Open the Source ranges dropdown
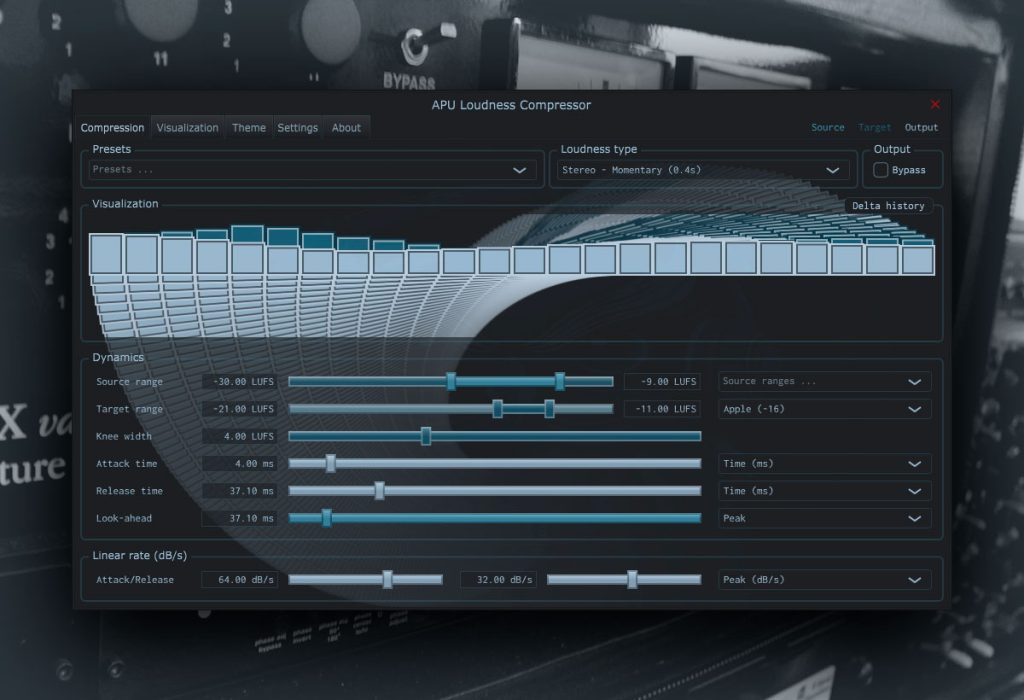This screenshot has height=700, width=1024. click(824, 381)
